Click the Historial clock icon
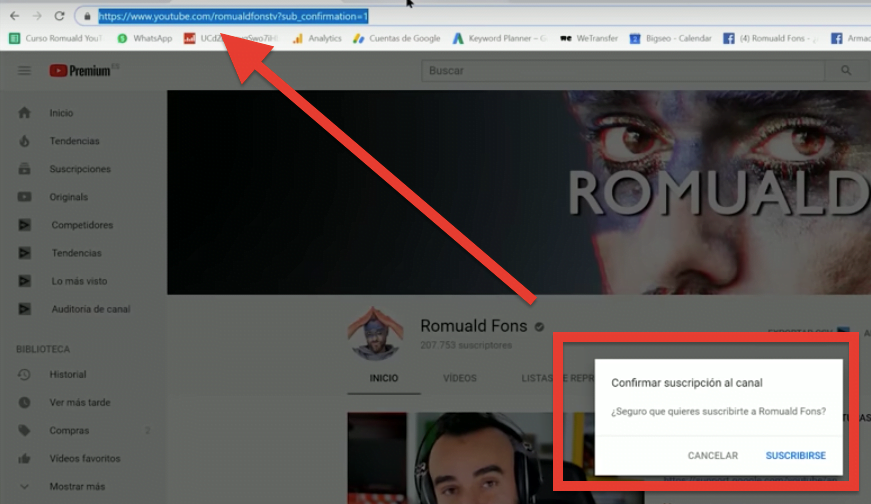Screen dimensions: 871x504 click(x=24, y=375)
